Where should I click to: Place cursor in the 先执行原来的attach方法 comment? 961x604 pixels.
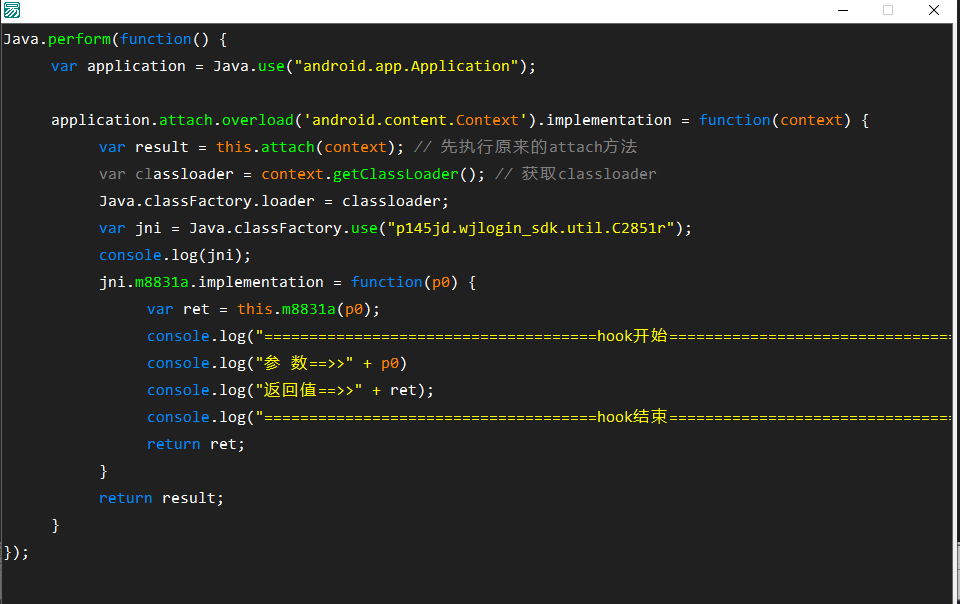pyautogui.click(x=538, y=147)
